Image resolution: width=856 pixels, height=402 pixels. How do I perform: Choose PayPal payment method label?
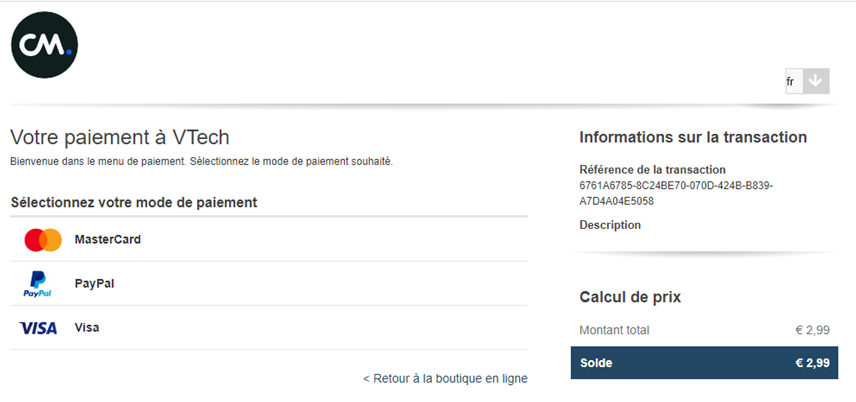click(x=94, y=283)
